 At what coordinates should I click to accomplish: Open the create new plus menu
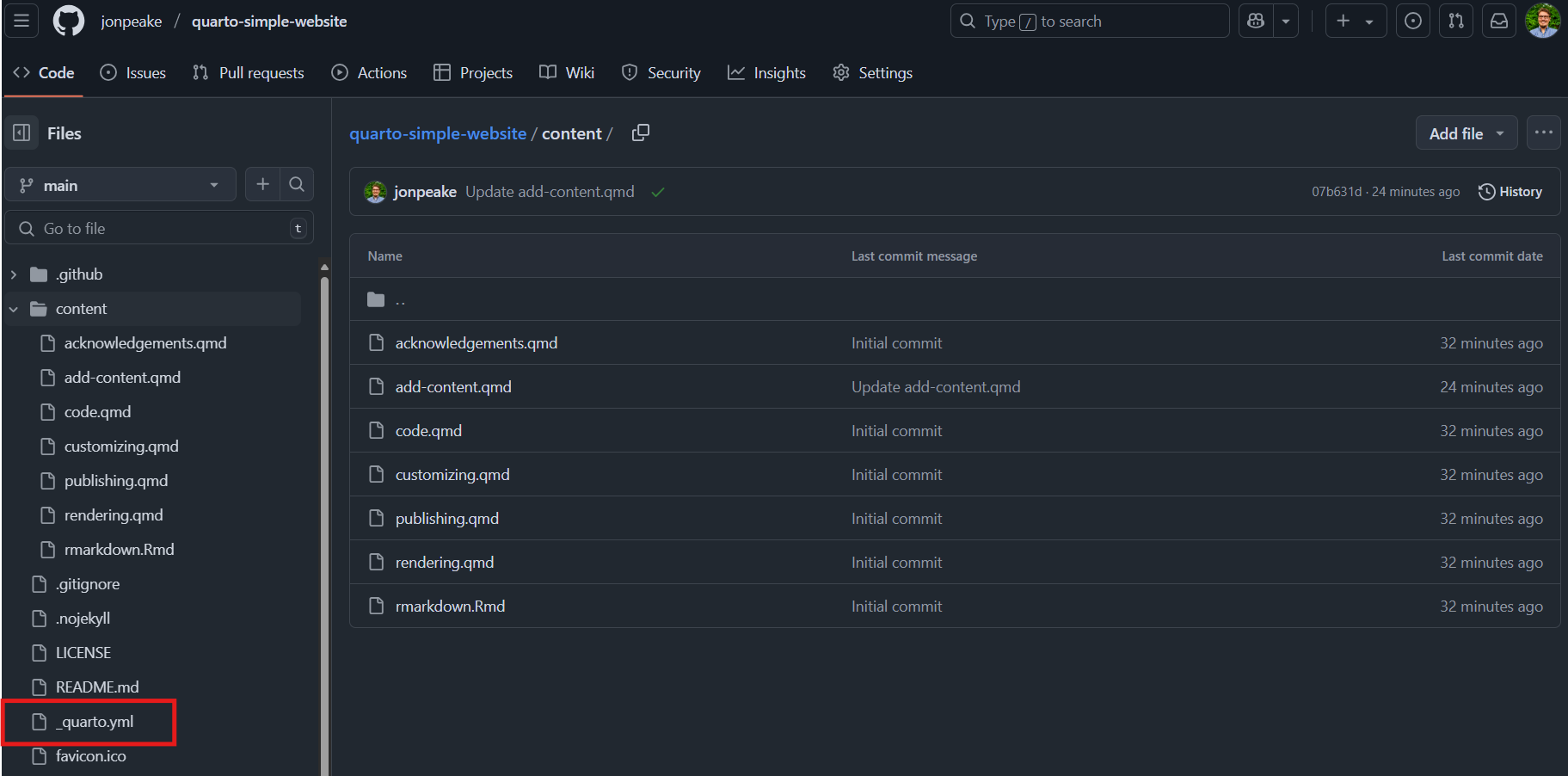coord(1356,21)
